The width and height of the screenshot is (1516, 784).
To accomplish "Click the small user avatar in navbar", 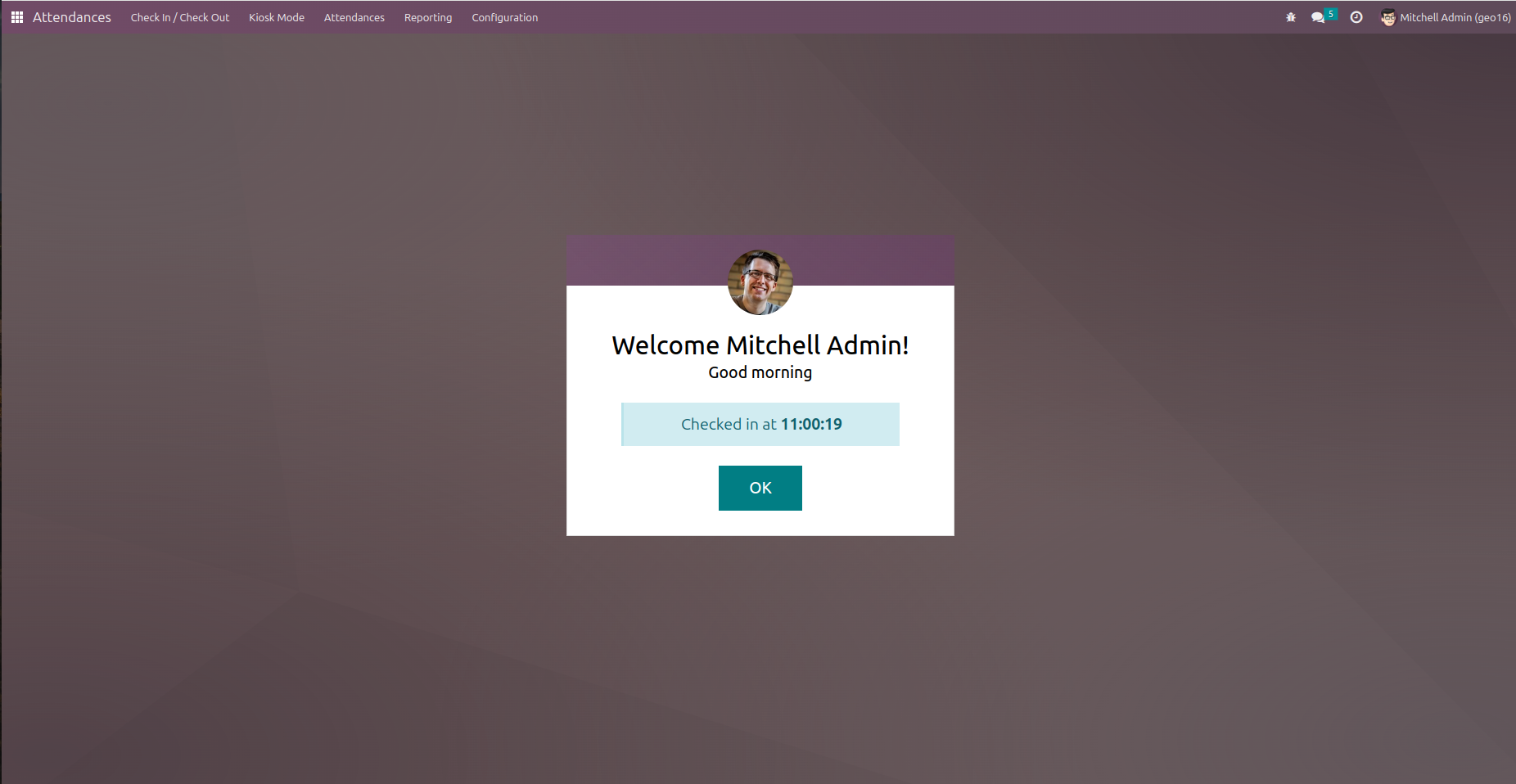I will click(x=1388, y=17).
